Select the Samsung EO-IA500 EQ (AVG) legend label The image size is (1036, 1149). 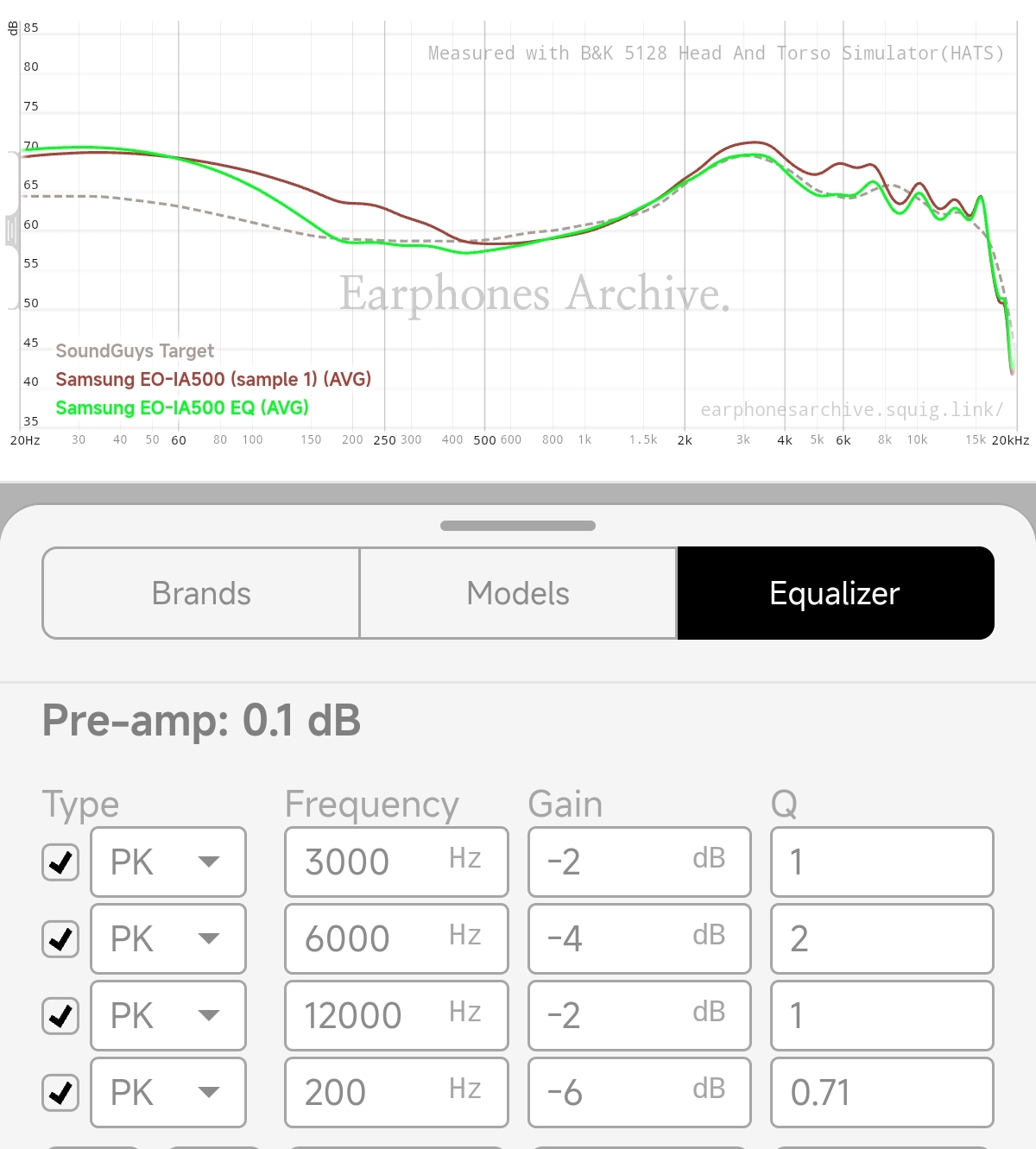[182, 407]
